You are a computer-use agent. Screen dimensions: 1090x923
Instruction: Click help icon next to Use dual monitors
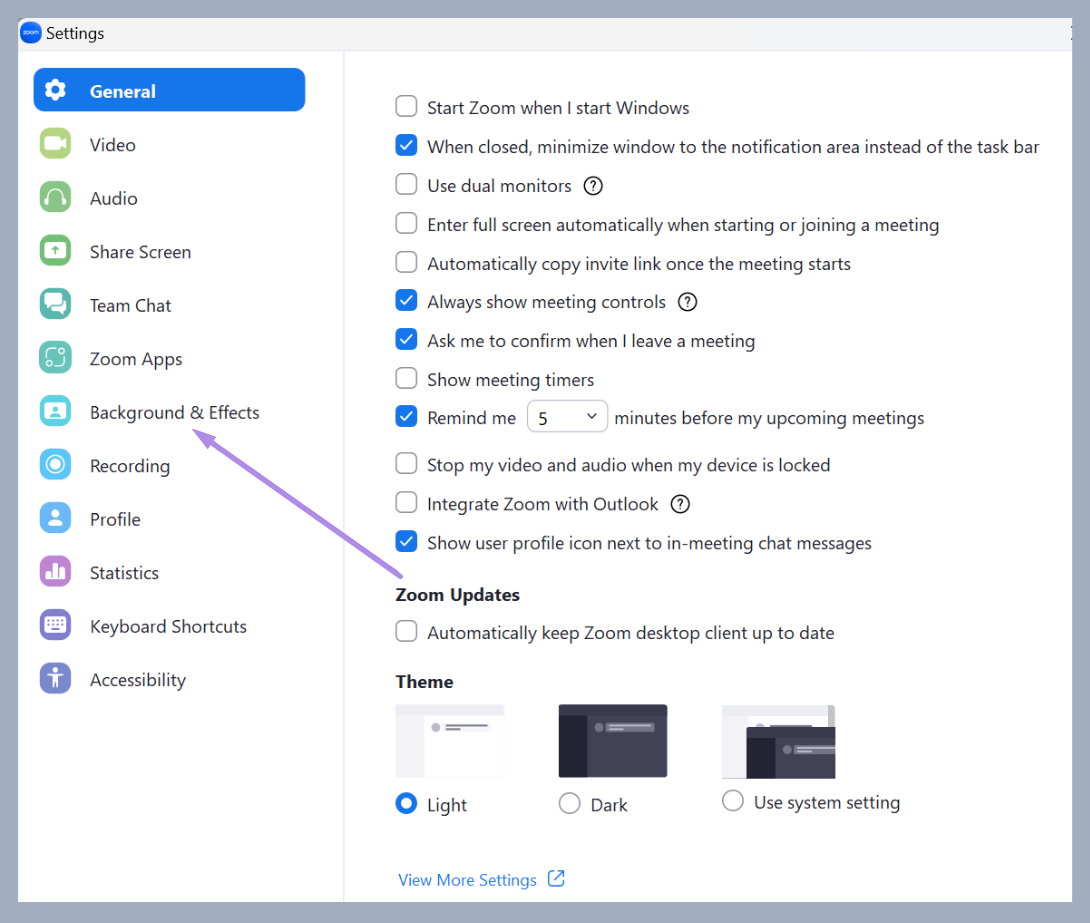pos(593,186)
